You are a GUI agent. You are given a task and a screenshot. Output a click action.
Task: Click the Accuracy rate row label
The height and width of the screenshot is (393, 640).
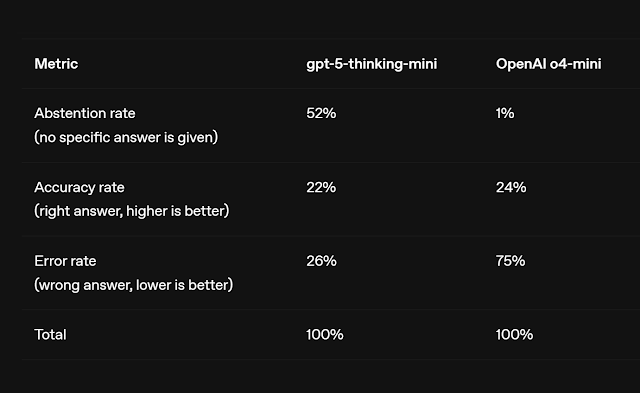click(79, 187)
